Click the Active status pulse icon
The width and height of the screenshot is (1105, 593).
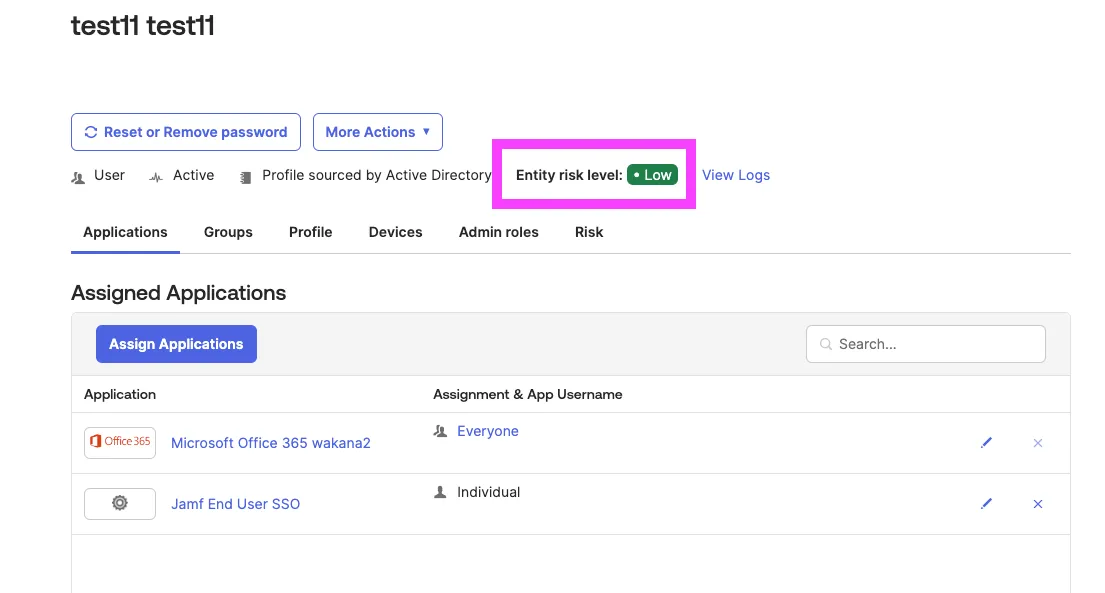[x=156, y=177]
